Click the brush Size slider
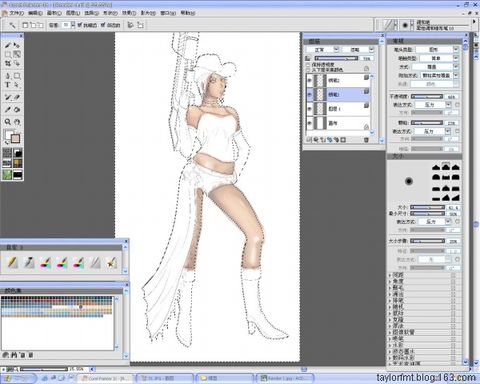This screenshot has width=480, height=384. 428,207
